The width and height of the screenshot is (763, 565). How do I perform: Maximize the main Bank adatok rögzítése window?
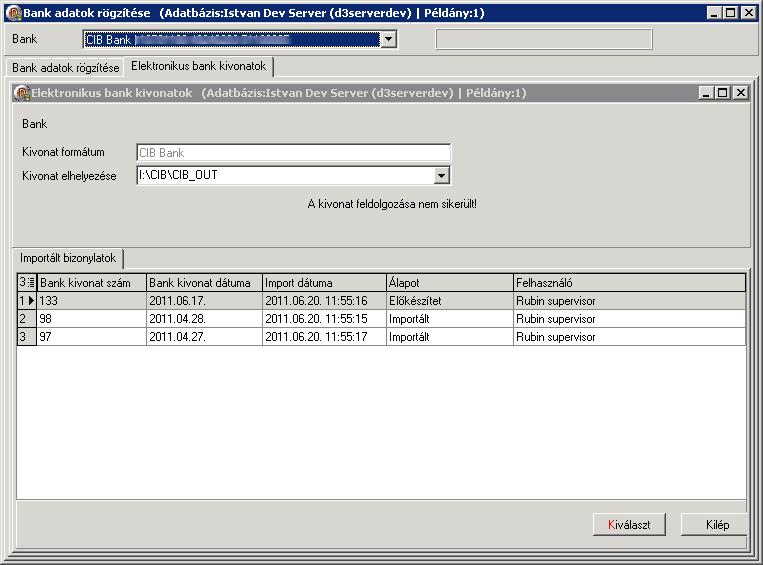click(730, 13)
